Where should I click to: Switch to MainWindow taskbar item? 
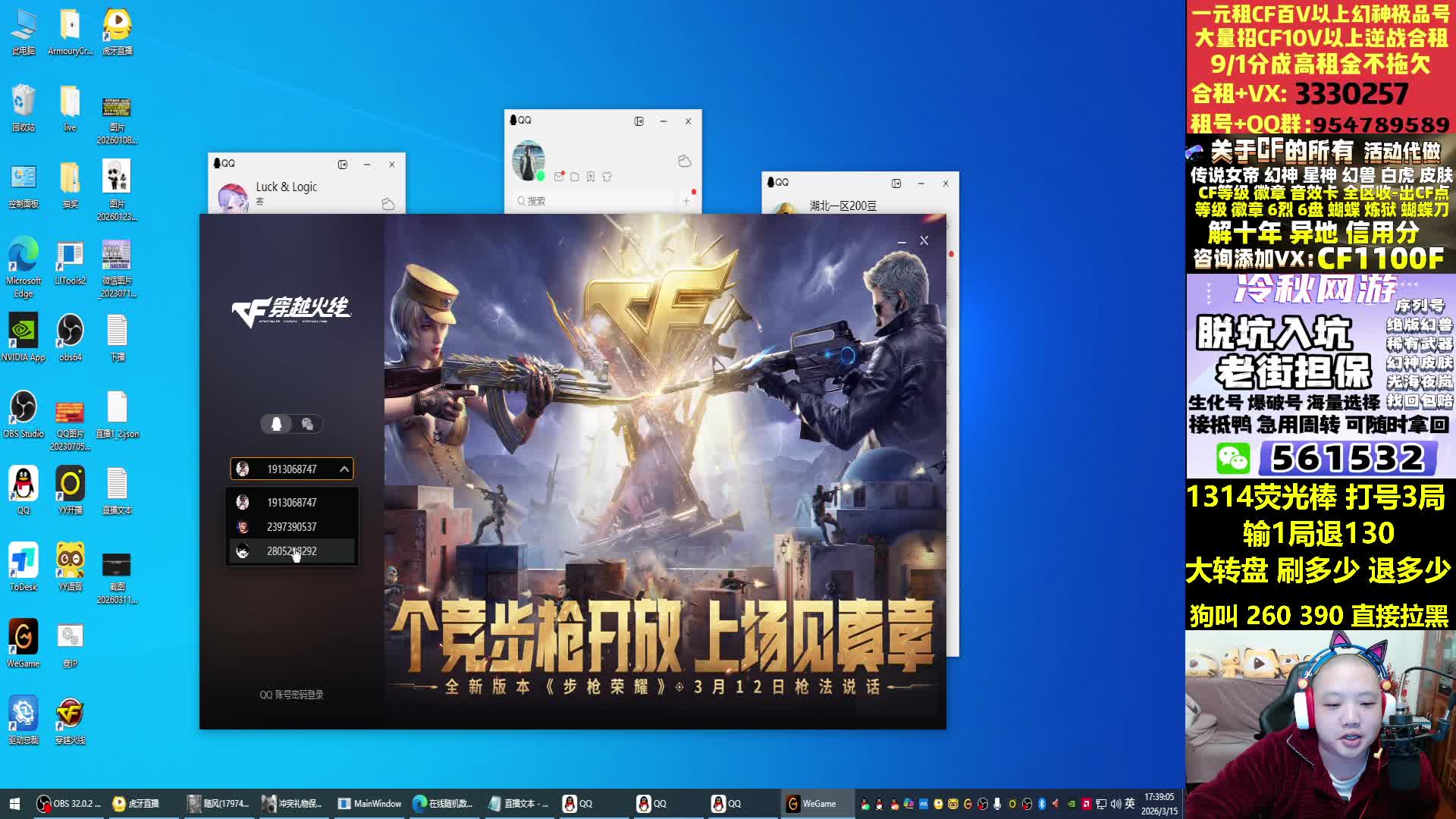pos(369,804)
